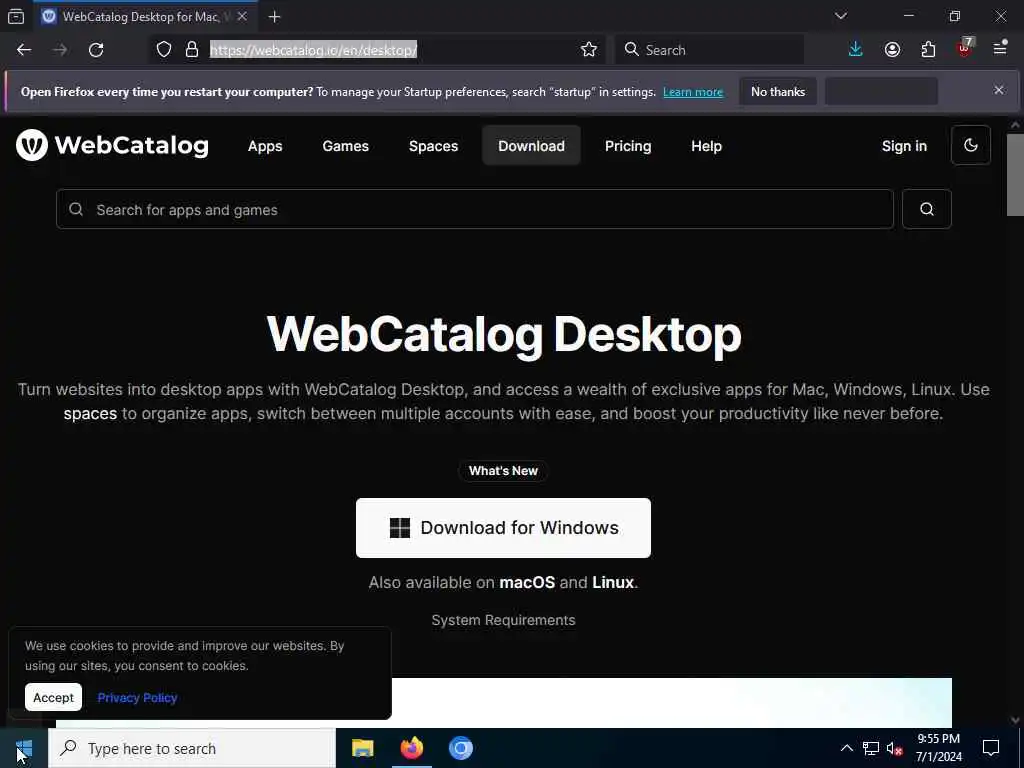This screenshot has width=1024, height=768.
Task: Open the Privacy Policy link
Action: [137, 697]
